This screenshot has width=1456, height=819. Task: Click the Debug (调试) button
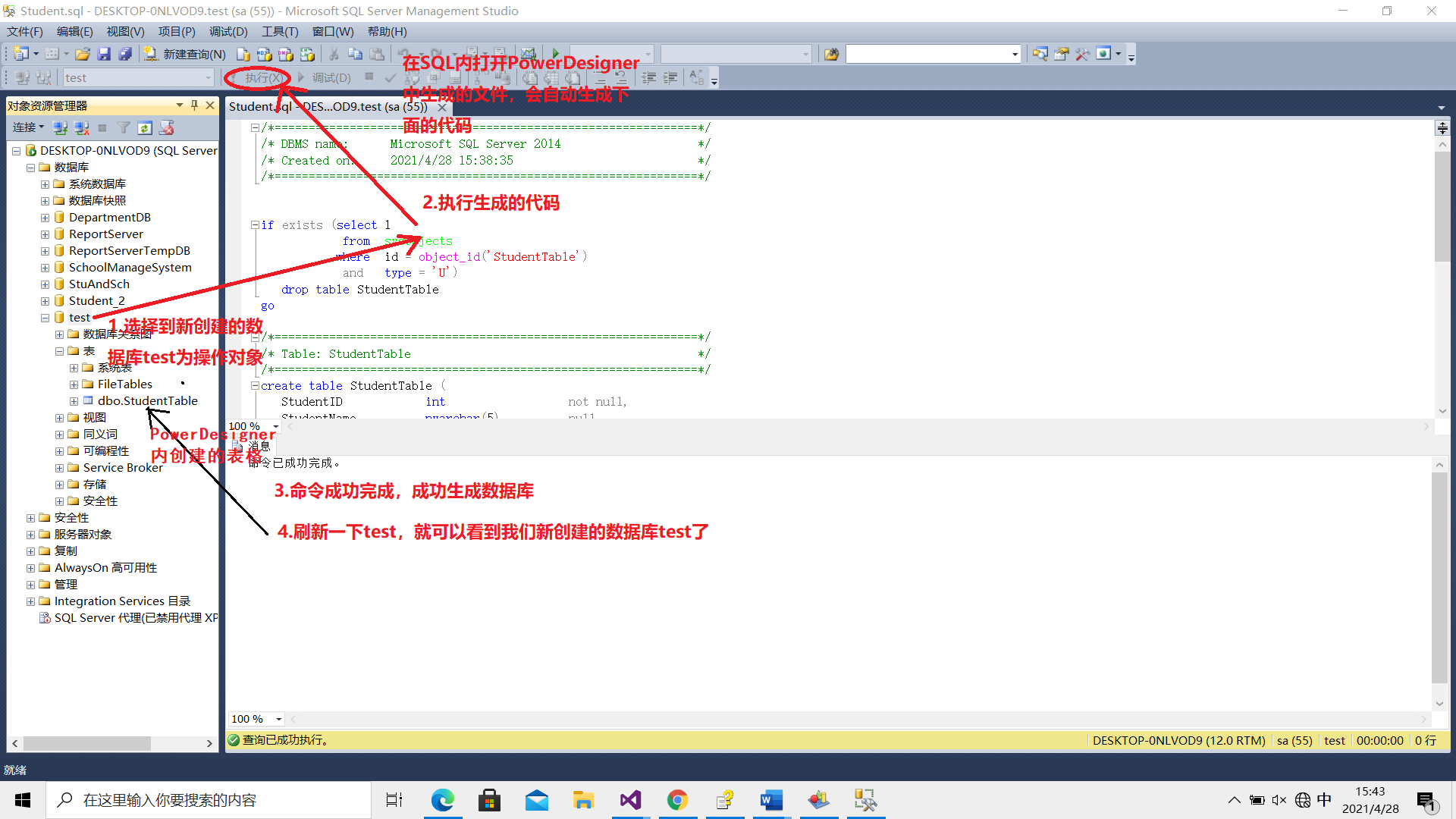point(325,77)
